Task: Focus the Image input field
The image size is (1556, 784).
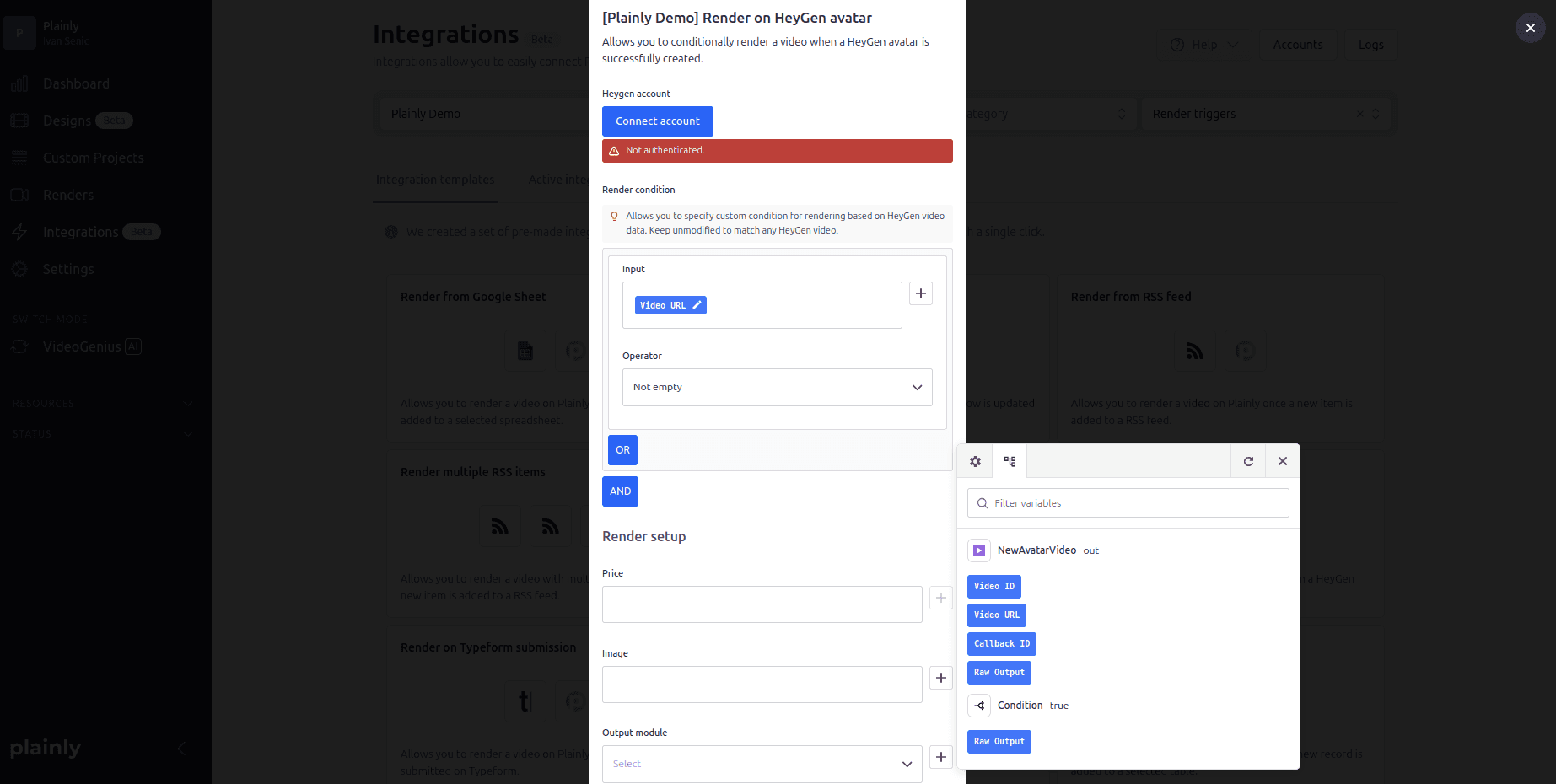Action: [762, 685]
